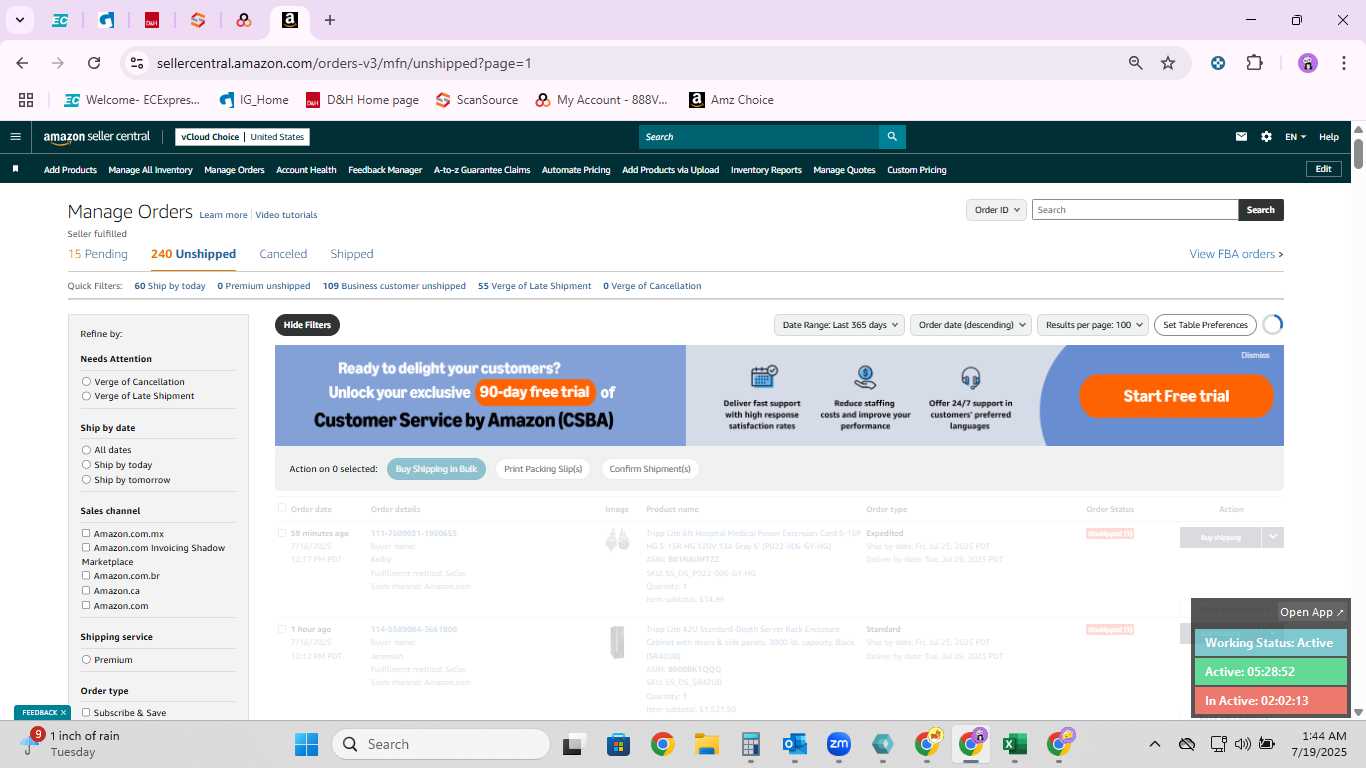The height and width of the screenshot is (768, 1366).
Task: Open the browser extensions puzzle icon
Action: (1254, 63)
